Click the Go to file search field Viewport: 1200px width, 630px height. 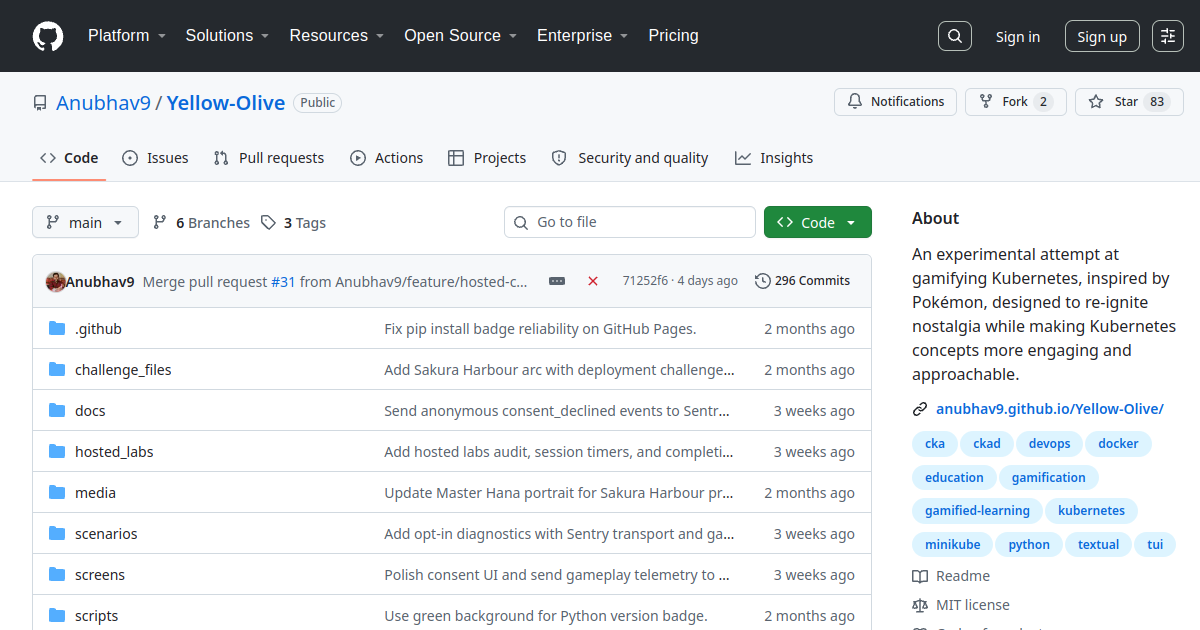click(630, 222)
